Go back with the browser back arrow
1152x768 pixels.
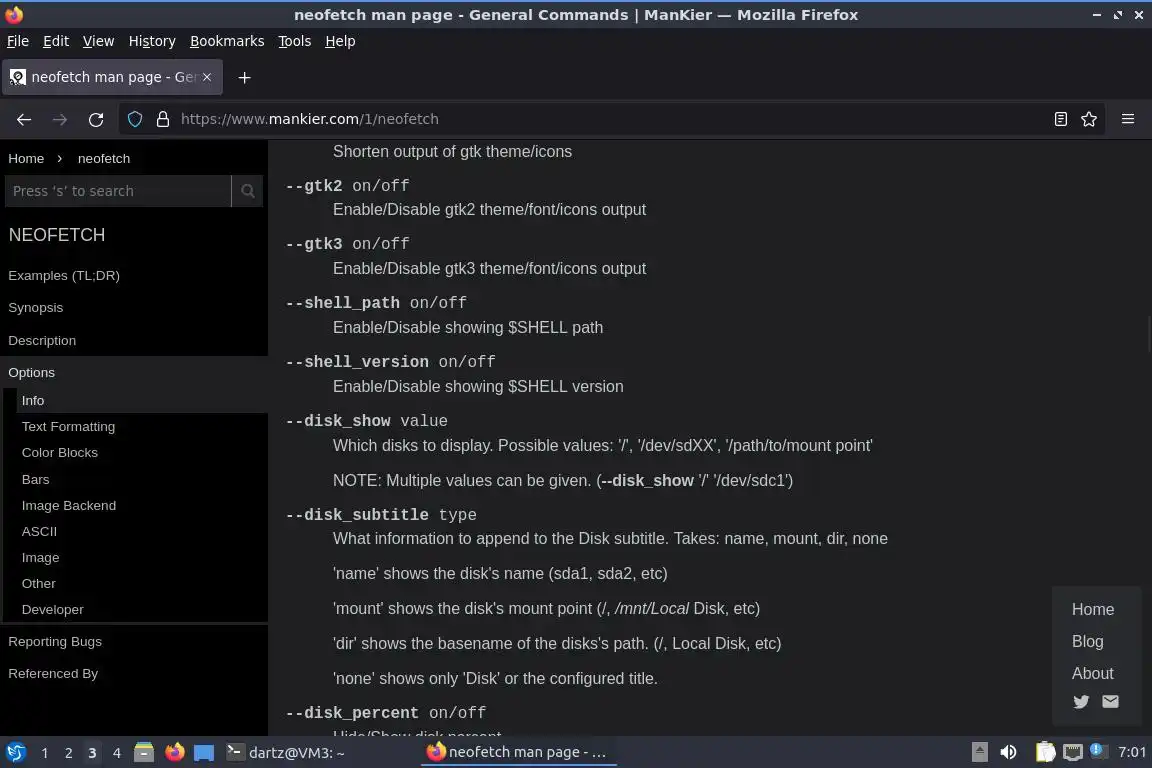click(x=24, y=119)
